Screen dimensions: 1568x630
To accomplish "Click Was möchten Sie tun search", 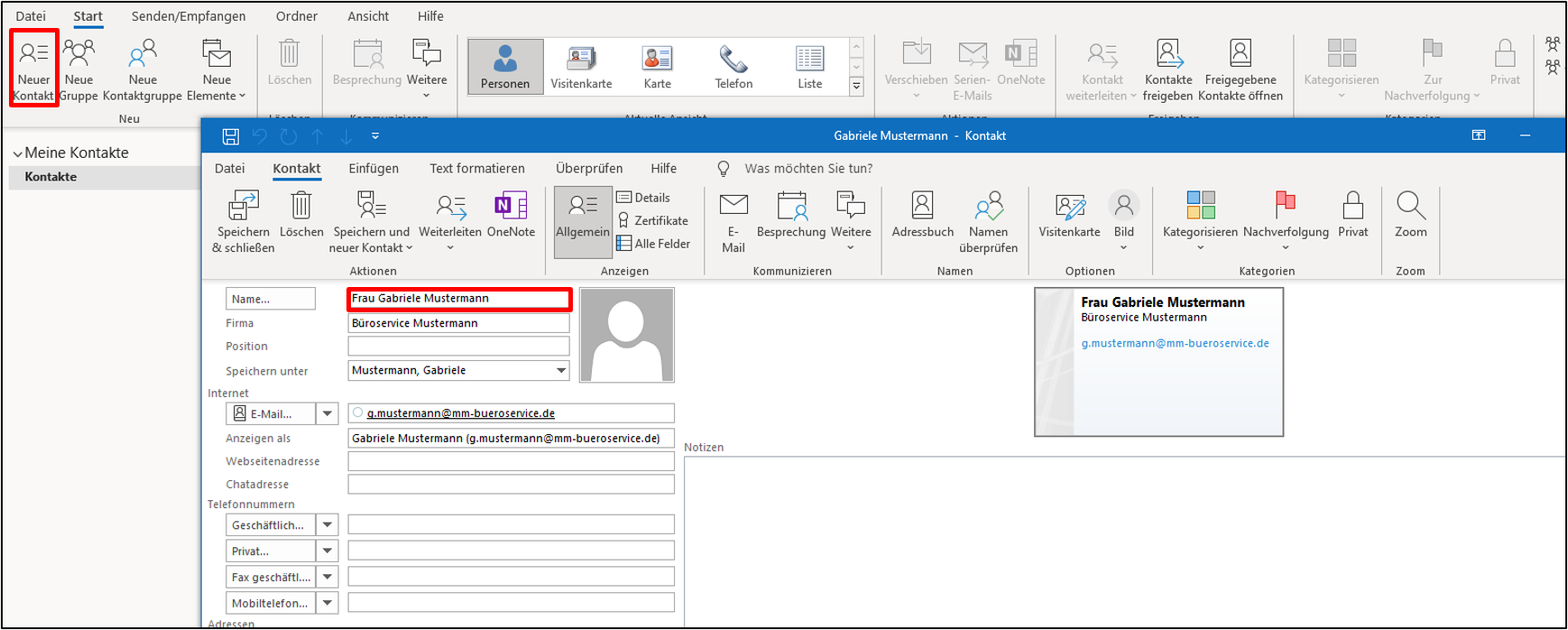I will pyautogui.click(x=808, y=168).
